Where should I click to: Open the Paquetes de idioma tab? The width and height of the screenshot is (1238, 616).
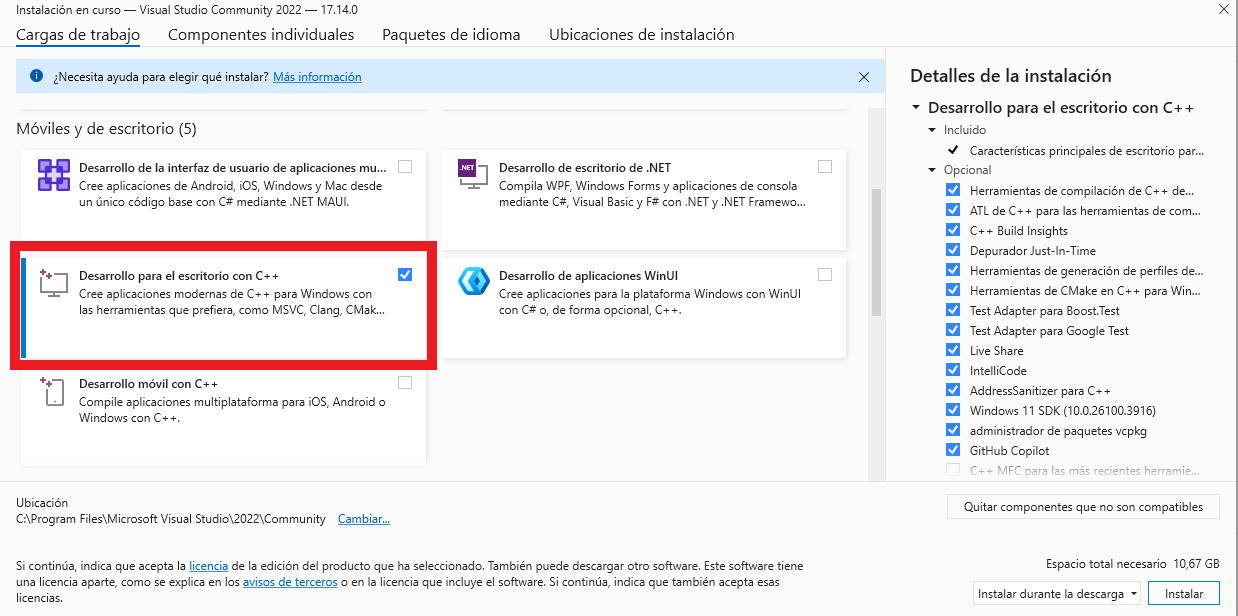[451, 35]
